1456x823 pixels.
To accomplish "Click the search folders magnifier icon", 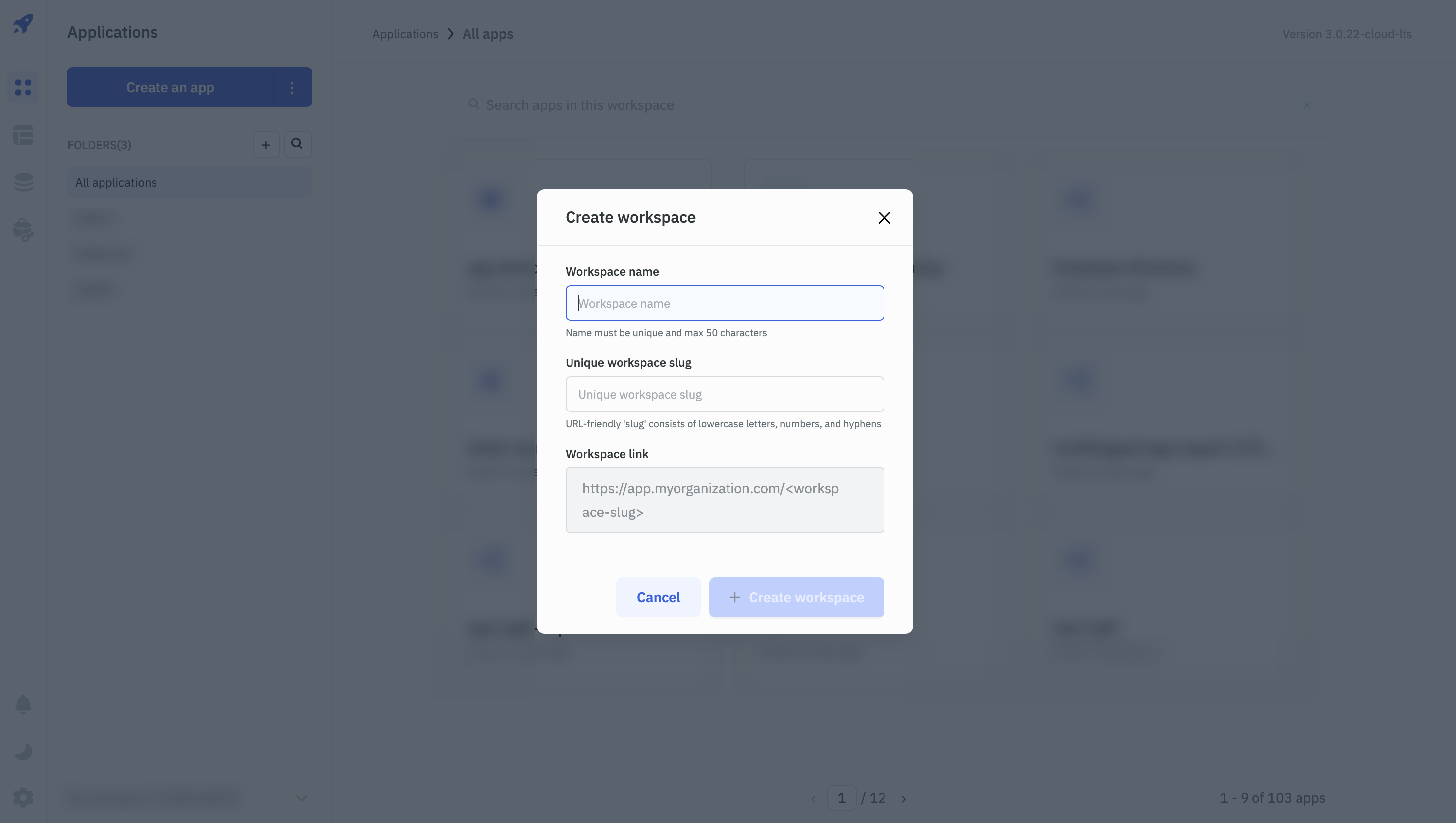I will (297, 144).
